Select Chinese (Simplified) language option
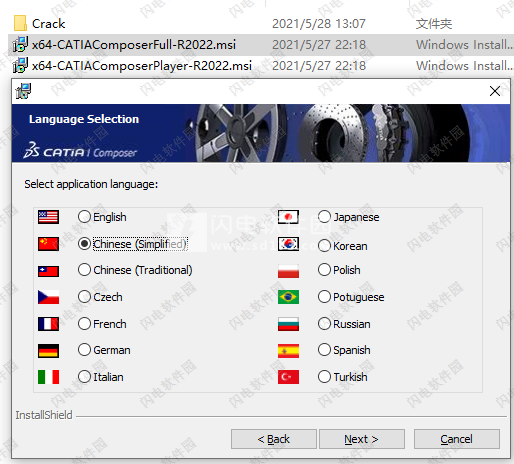This screenshot has width=514, height=464. 84,244
